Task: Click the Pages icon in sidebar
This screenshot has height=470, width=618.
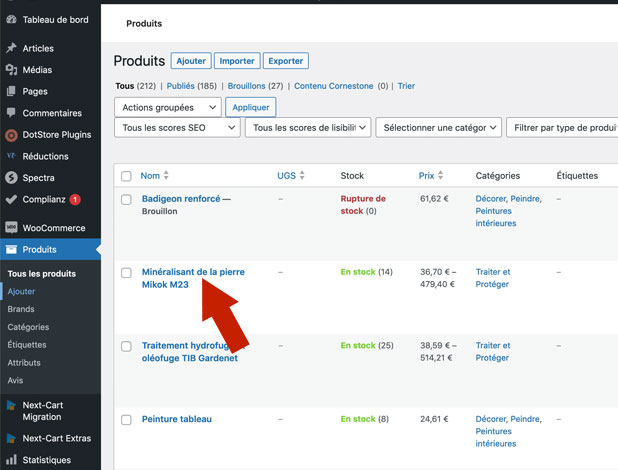Action: tap(11, 92)
